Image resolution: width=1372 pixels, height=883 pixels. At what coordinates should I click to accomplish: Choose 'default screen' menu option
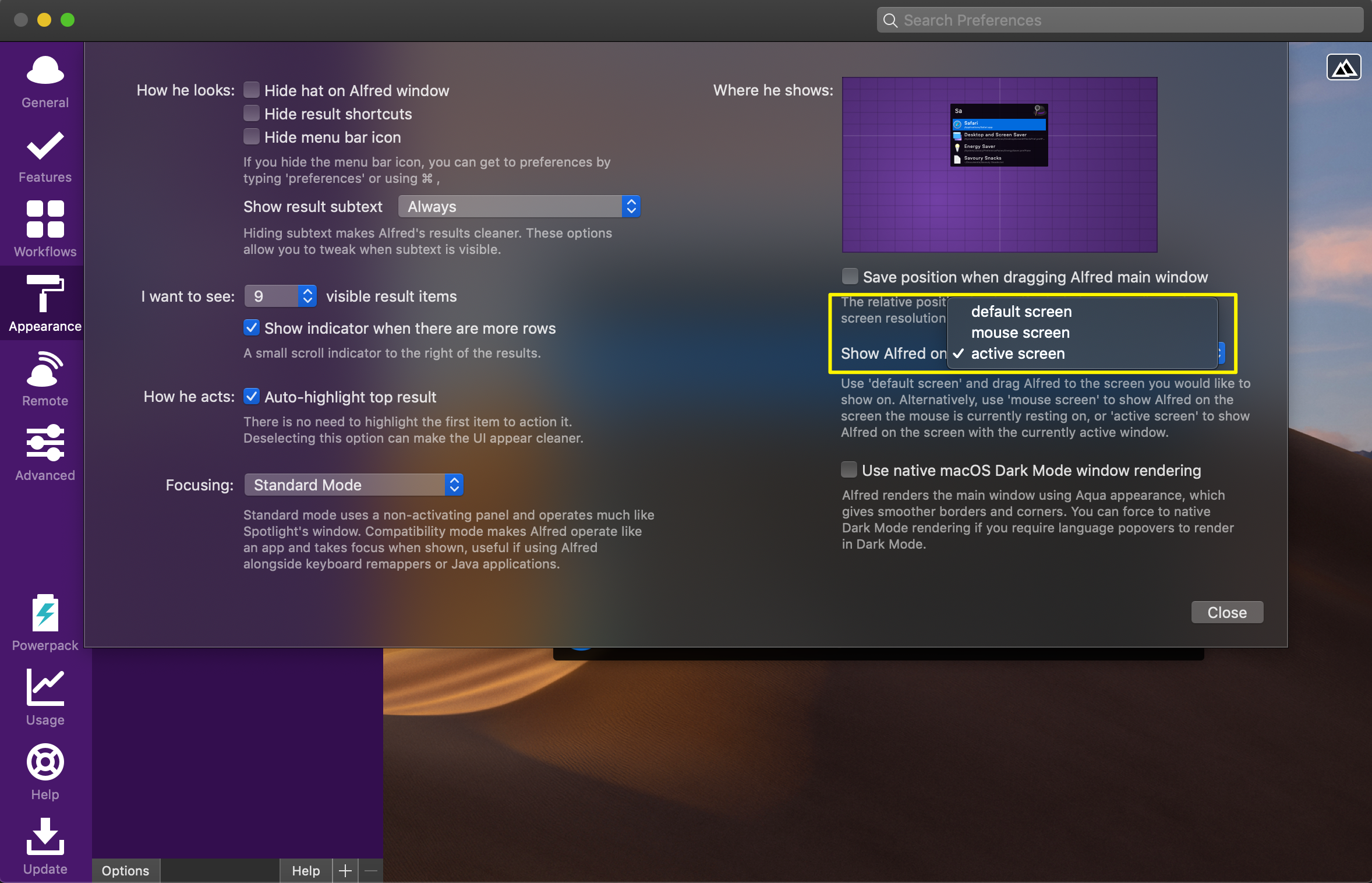point(1021,312)
